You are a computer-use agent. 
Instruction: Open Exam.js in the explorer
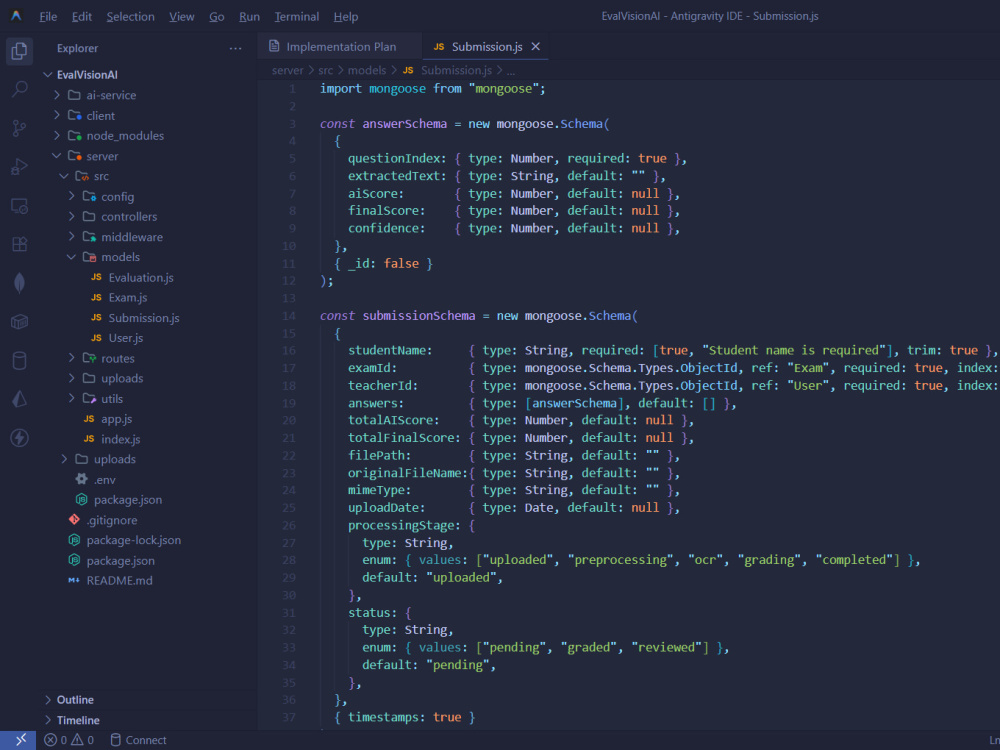click(x=128, y=297)
